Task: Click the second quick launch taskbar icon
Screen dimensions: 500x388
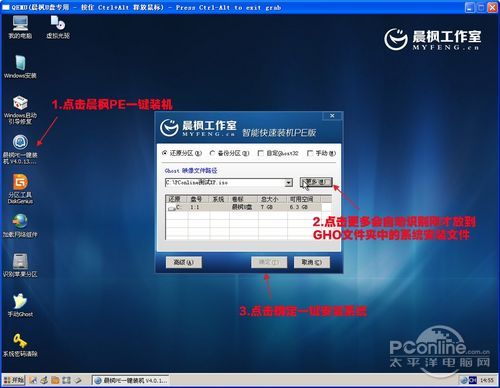Action: 44,380
